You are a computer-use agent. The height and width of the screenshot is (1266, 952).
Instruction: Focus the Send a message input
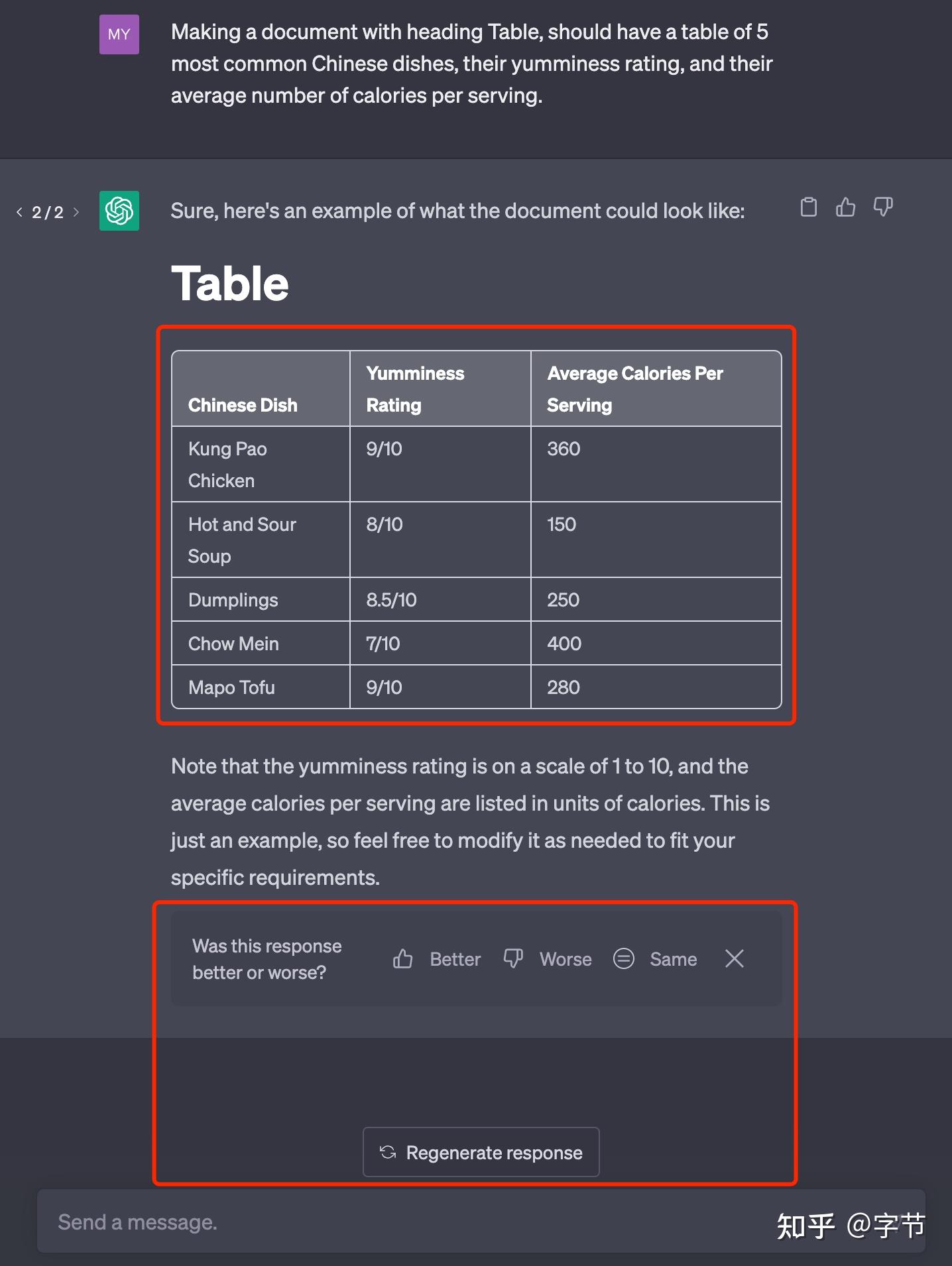(x=398, y=1222)
